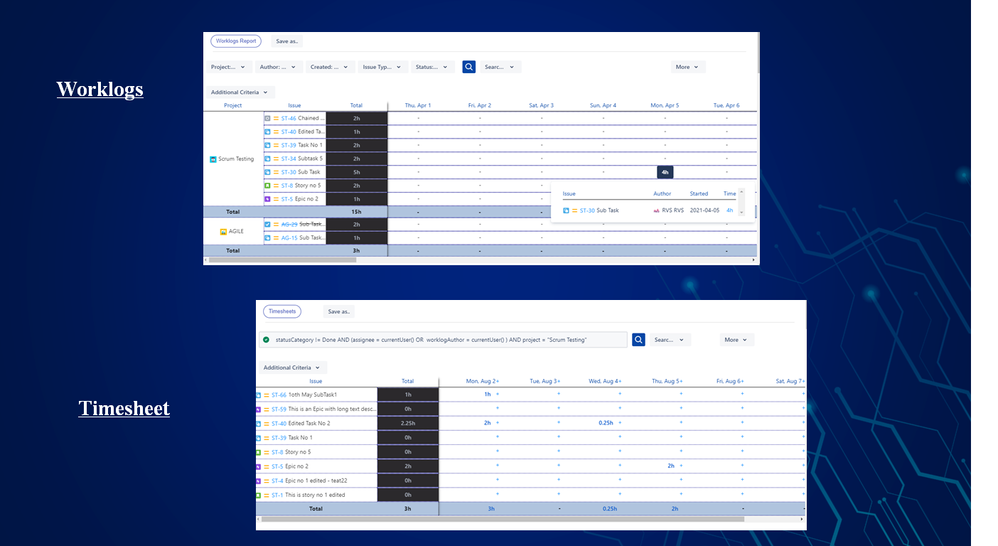Click the AGILE project icon
The image size is (998, 546).
(x=223, y=232)
